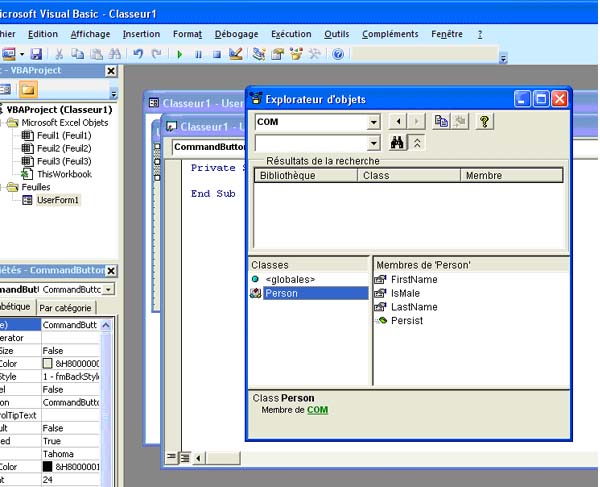Click the Toolbox hammer-and-wrench icon
The image size is (600, 487).
point(315,54)
